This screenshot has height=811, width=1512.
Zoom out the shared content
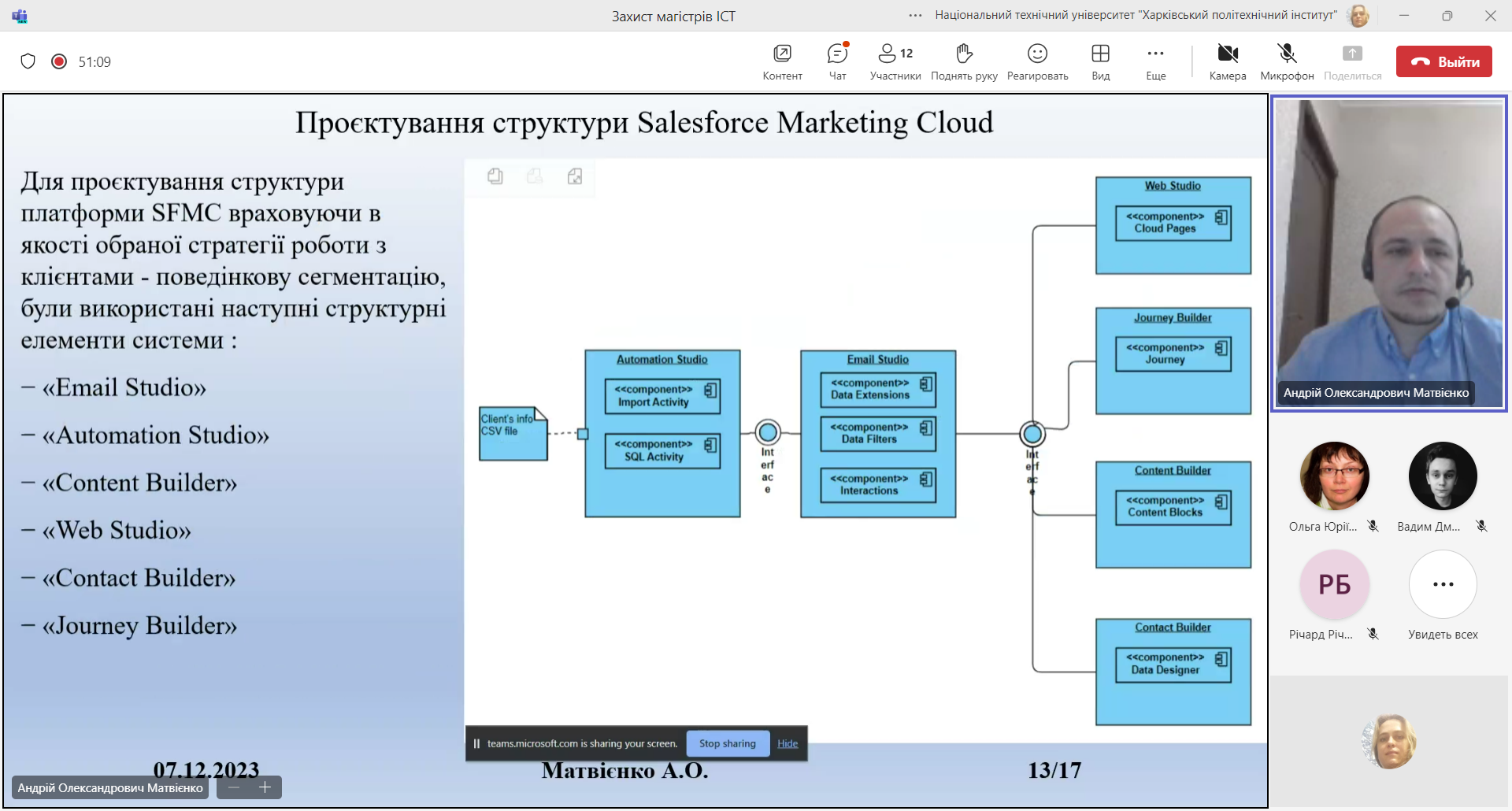pos(234,787)
